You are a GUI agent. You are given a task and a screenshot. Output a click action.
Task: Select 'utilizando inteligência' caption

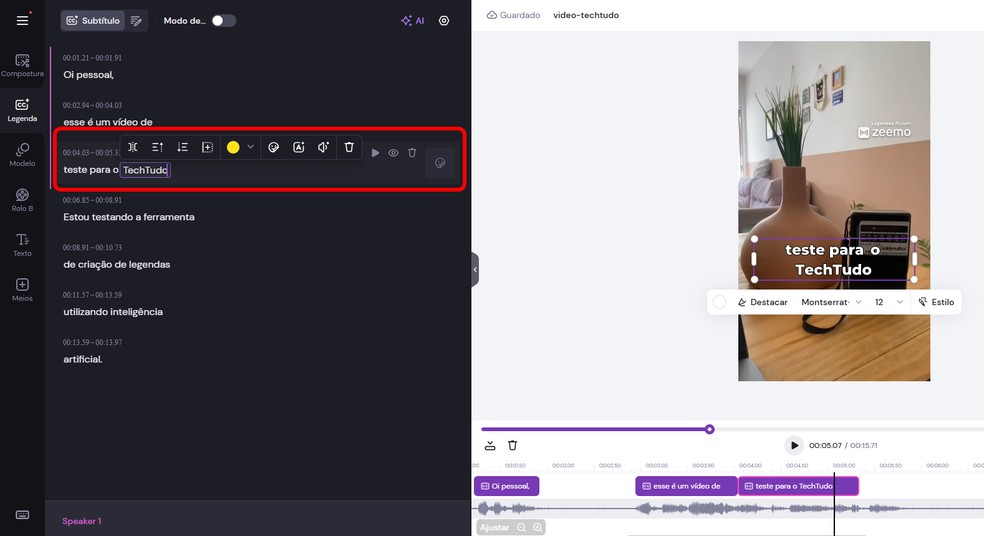[x=113, y=311]
